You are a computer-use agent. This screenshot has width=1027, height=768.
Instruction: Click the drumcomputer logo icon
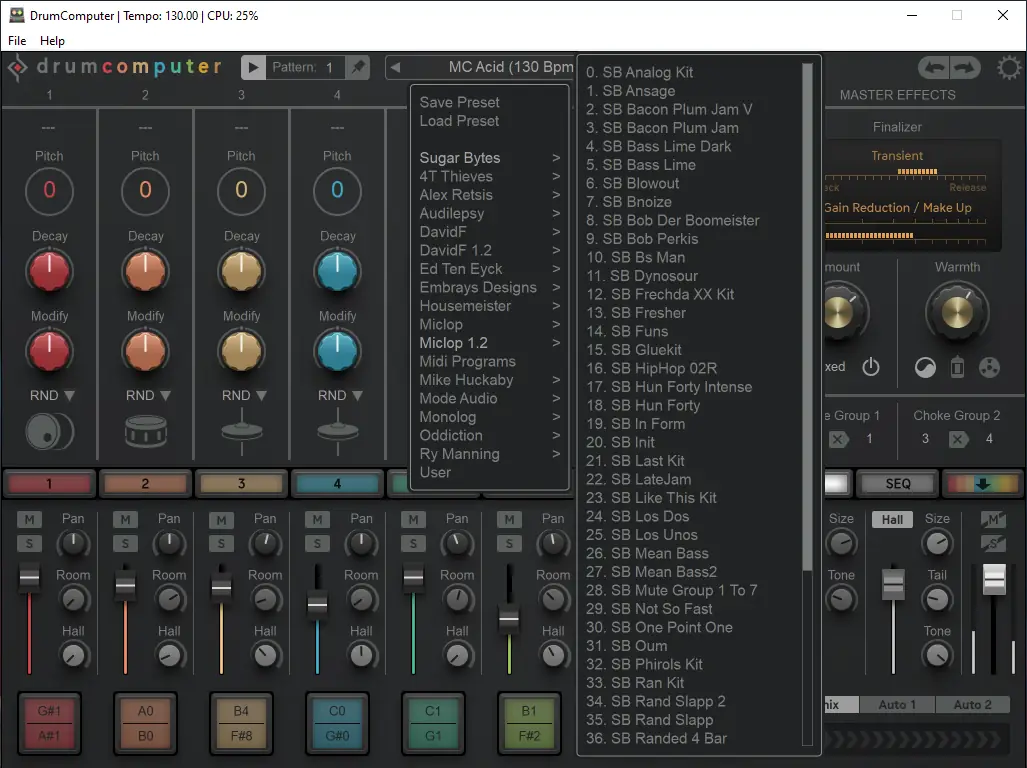pyautogui.click(x=18, y=67)
